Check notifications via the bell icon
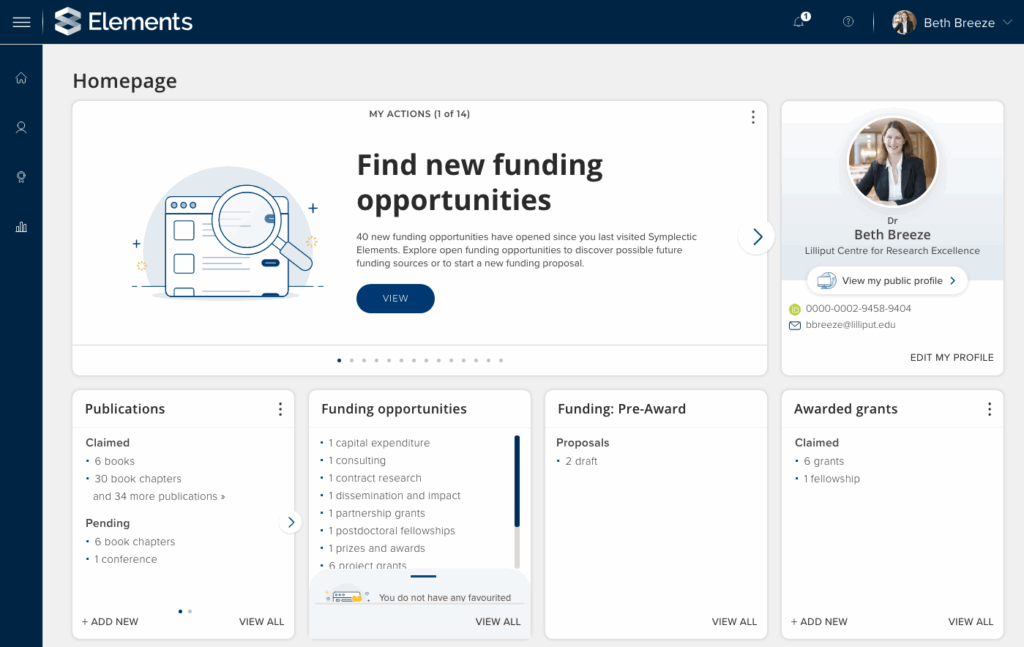This screenshot has height=647, width=1024. tap(798, 21)
